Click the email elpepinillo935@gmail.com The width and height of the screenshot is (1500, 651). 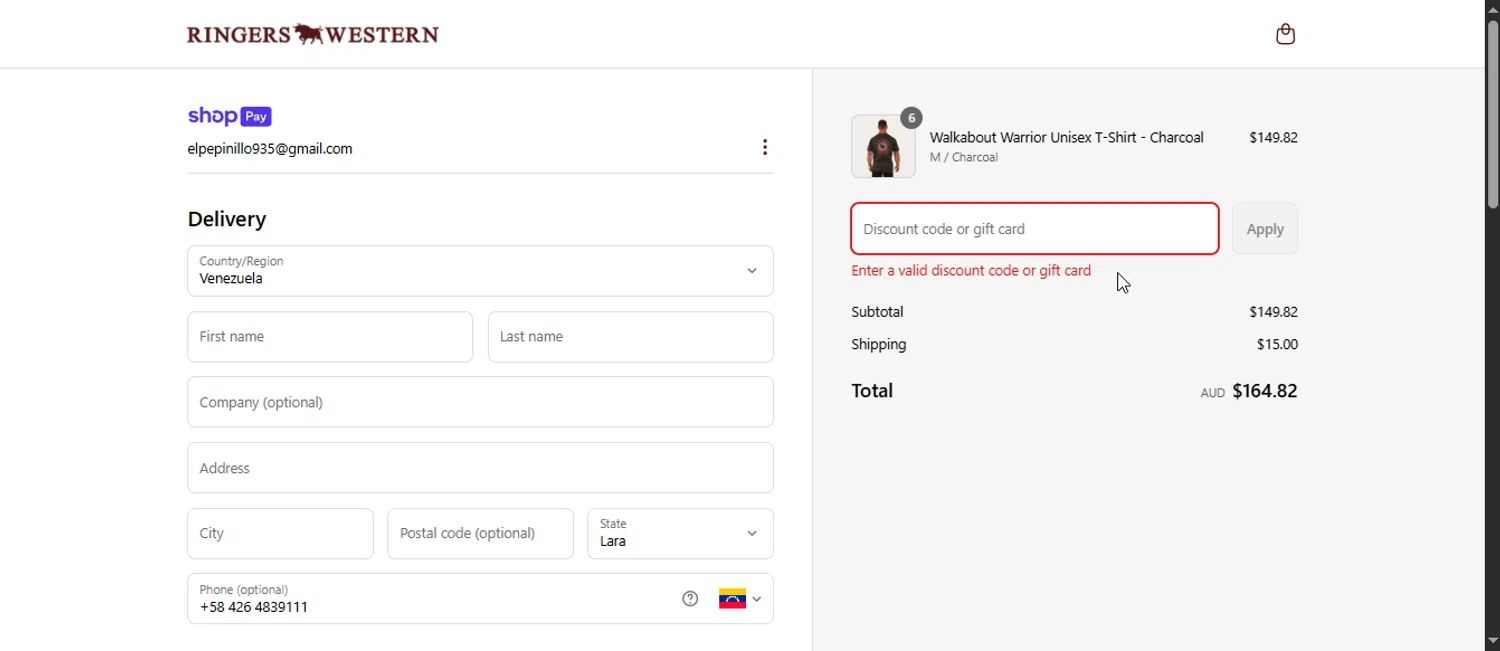click(x=270, y=149)
